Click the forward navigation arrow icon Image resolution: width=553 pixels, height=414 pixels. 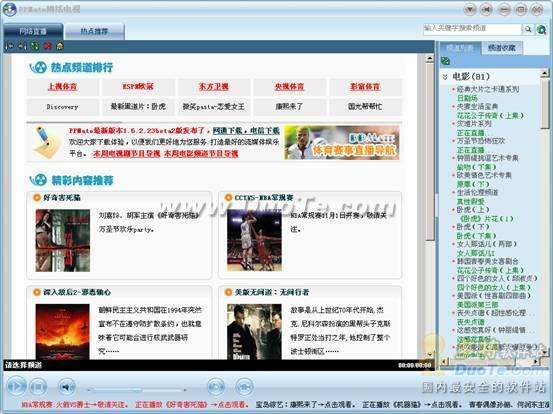tap(22, 46)
